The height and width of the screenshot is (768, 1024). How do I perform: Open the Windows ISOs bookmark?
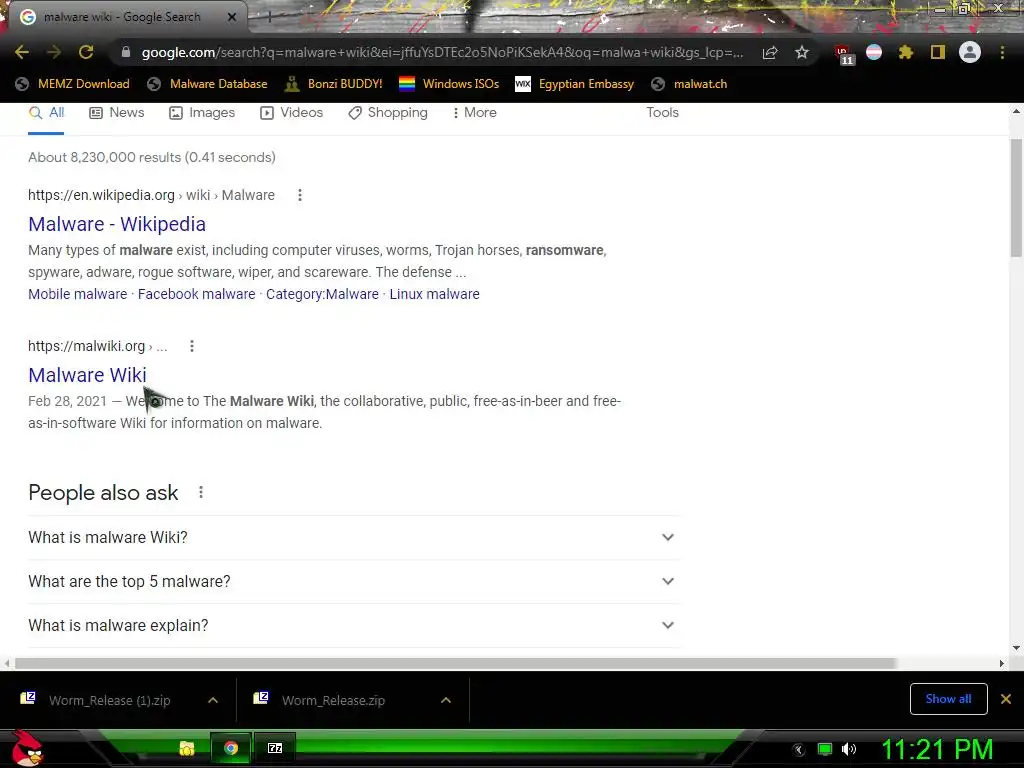[x=449, y=84]
